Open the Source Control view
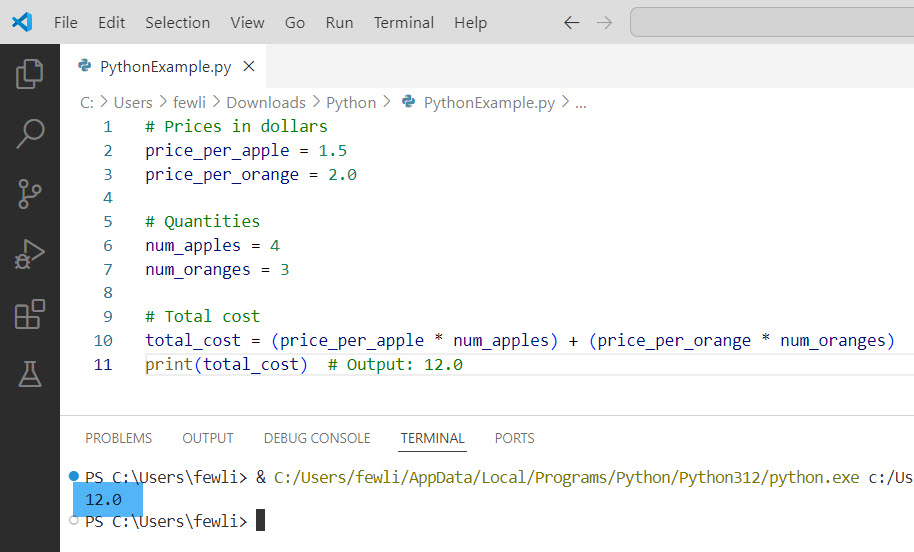Viewport: 914px width, 552px height. 30,194
